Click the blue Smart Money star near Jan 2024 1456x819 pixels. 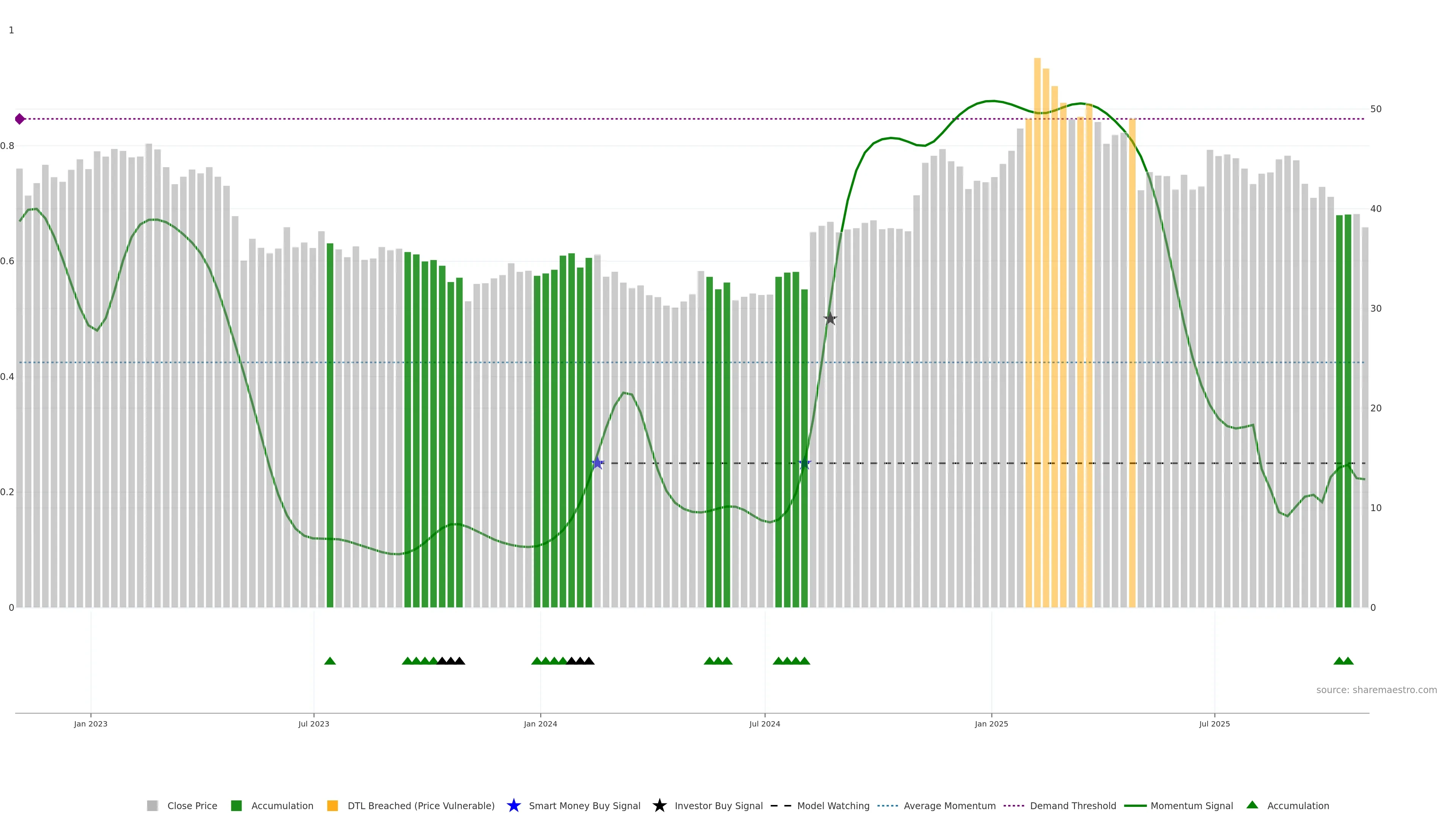click(598, 463)
